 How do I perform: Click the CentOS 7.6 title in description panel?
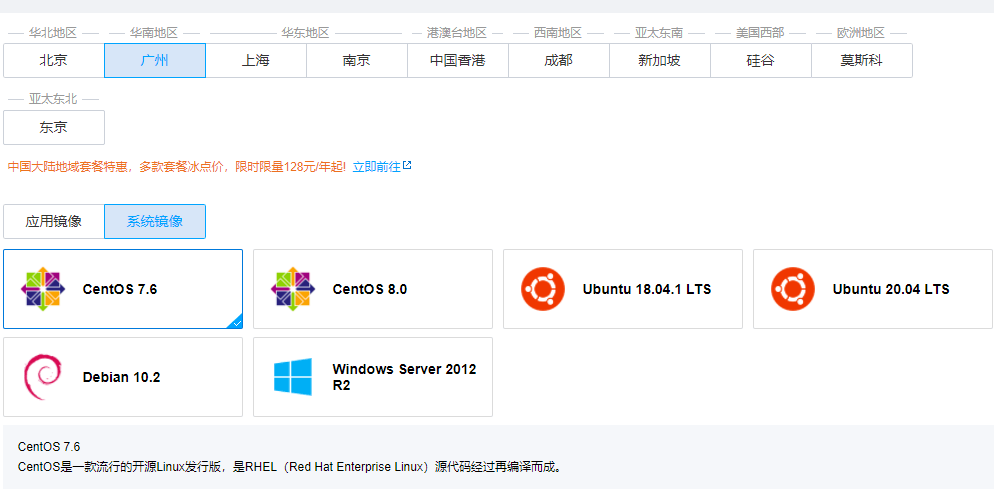pyautogui.click(x=49, y=447)
